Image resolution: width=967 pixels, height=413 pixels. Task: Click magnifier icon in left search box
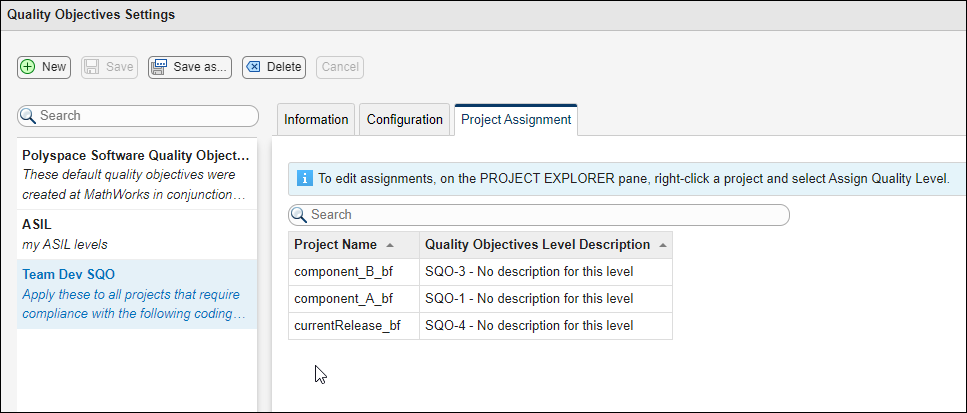coord(29,116)
